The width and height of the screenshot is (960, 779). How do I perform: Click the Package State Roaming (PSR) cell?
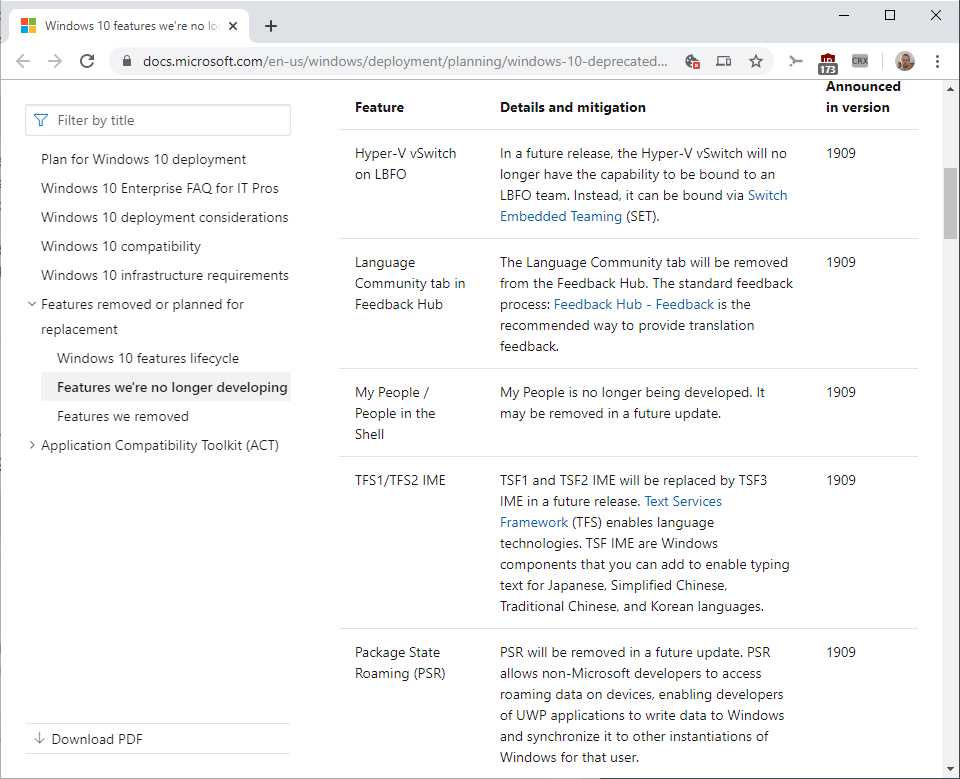[400, 663]
